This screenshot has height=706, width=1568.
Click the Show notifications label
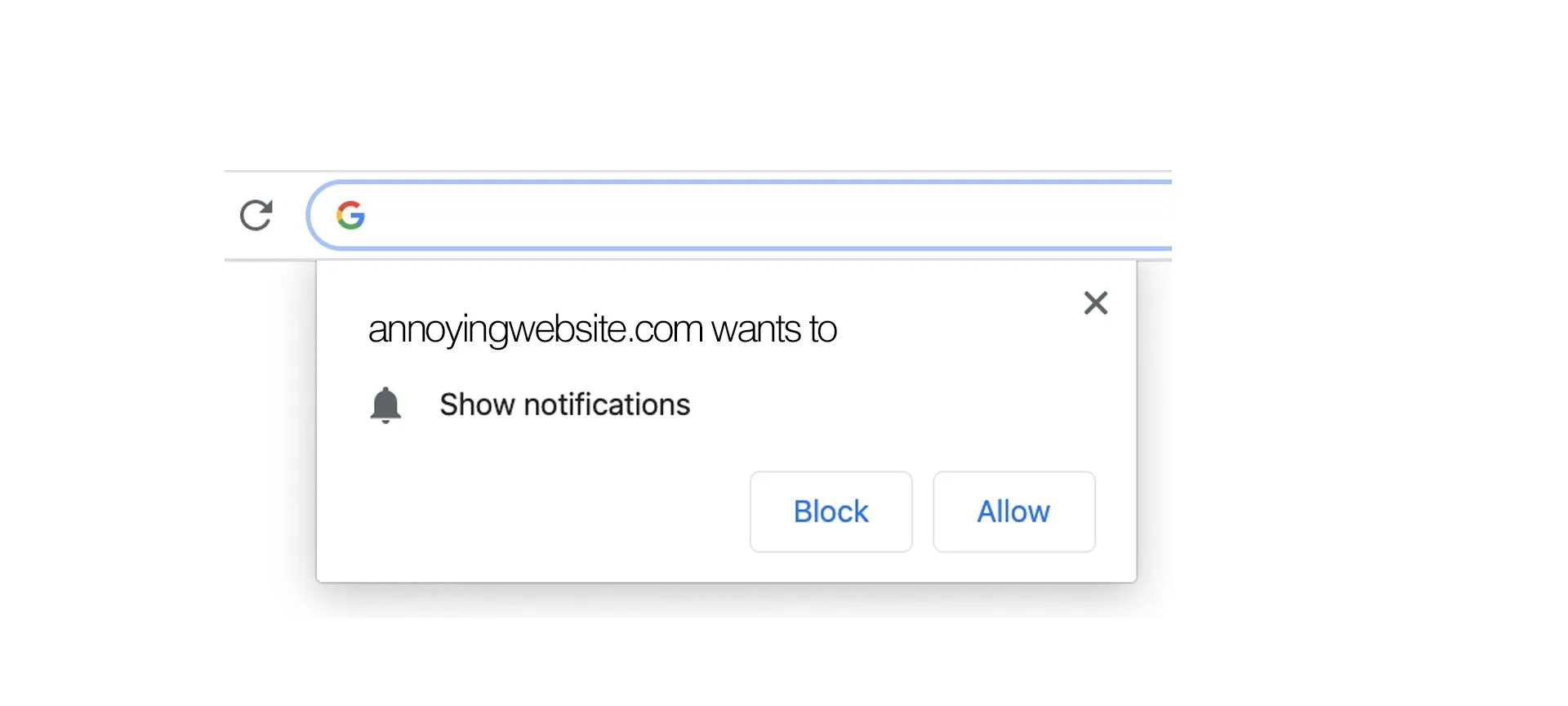pos(565,404)
